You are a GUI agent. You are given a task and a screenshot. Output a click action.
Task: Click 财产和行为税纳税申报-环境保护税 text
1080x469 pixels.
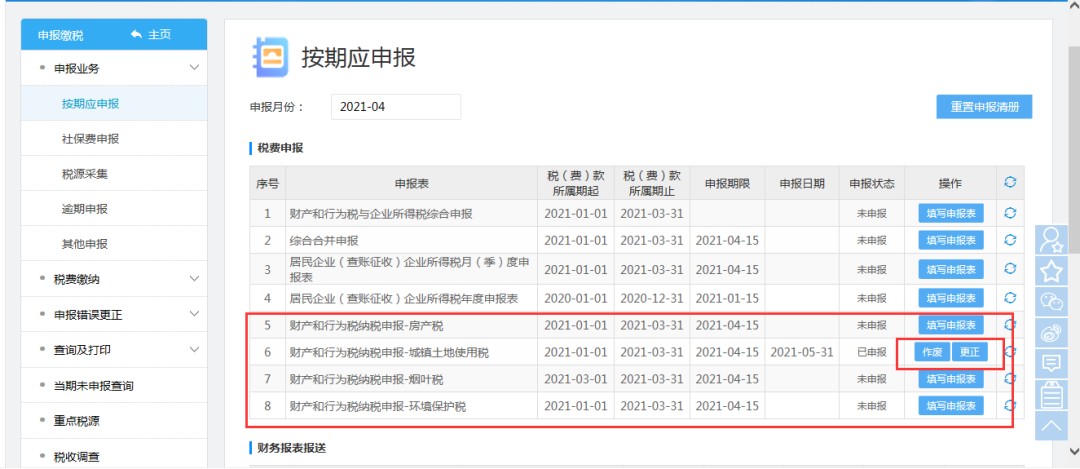point(377,406)
